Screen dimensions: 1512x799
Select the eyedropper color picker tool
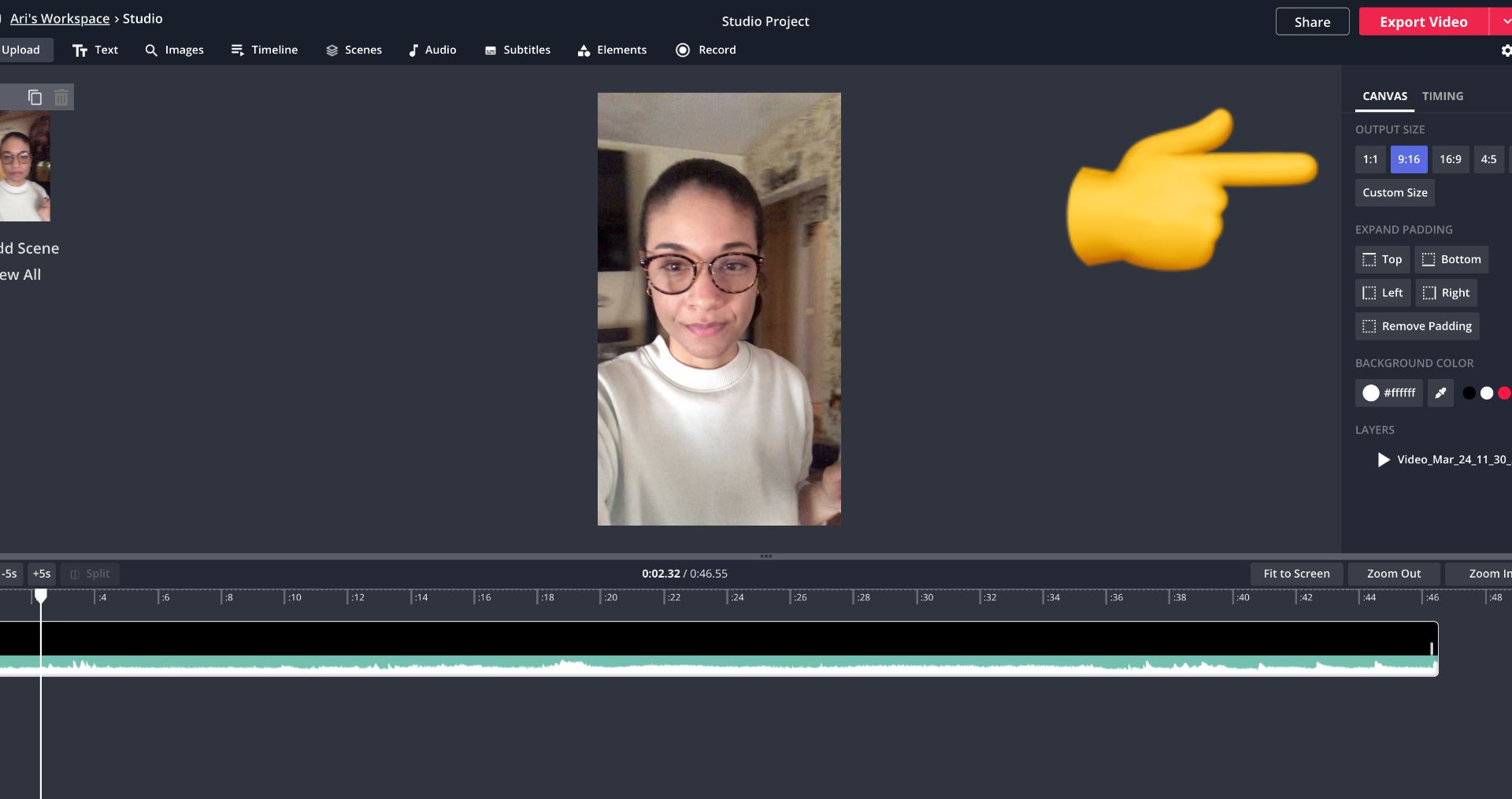coord(1440,392)
